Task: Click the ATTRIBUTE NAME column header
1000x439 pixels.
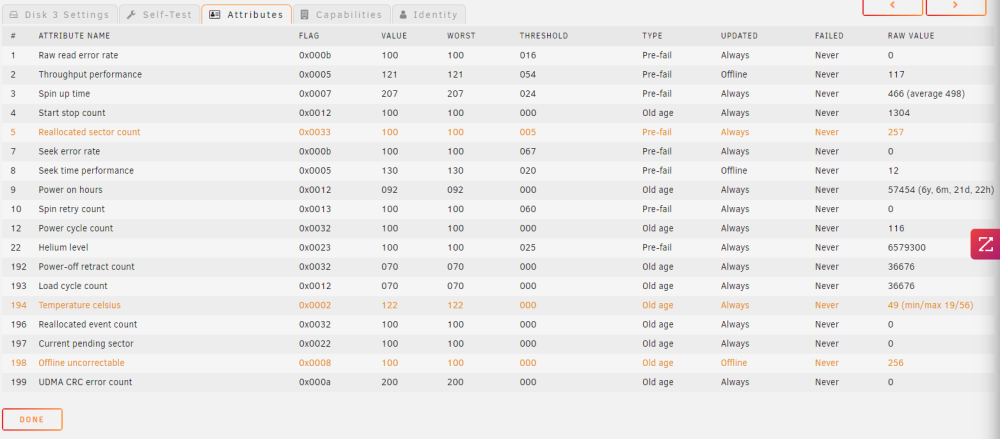Action: click(x=74, y=36)
